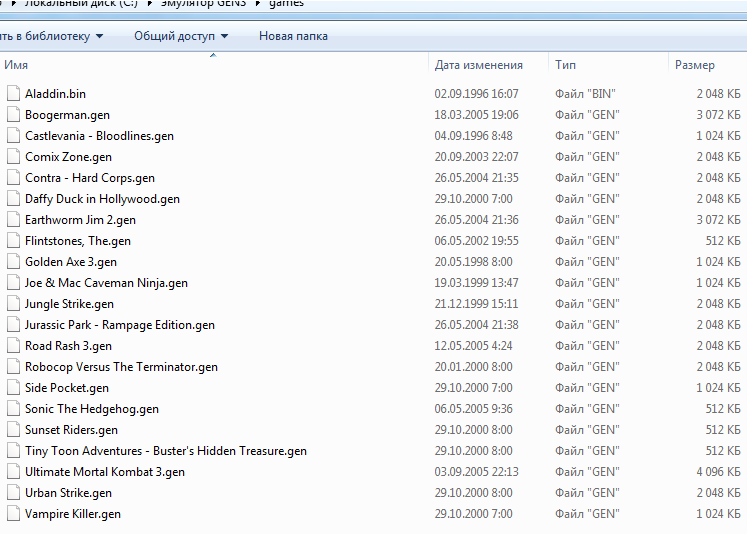Click the Earthworm Jim 2.gen file icon
747x534 pixels.
pyautogui.click(x=13, y=219)
